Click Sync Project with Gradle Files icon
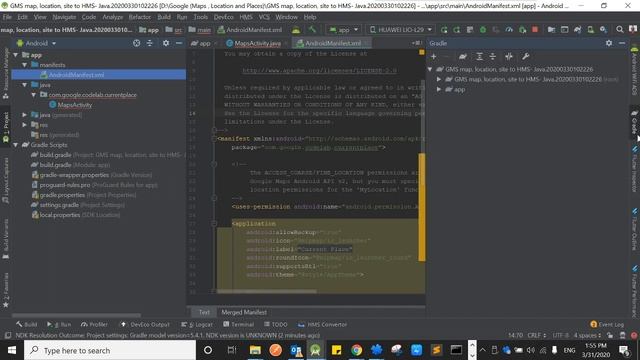This screenshot has width=640, height=360. coord(577,30)
